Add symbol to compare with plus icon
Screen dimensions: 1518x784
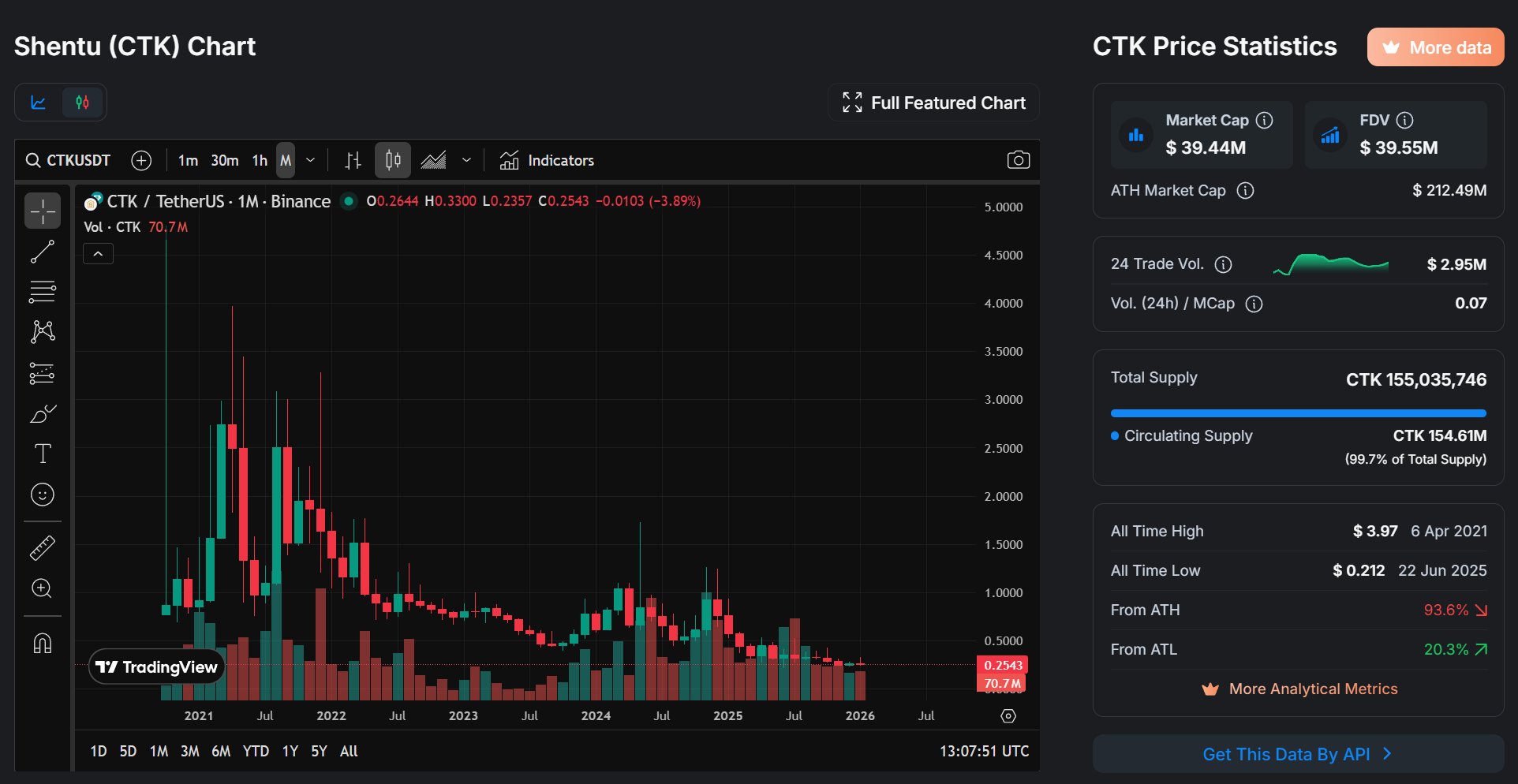click(x=141, y=160)
